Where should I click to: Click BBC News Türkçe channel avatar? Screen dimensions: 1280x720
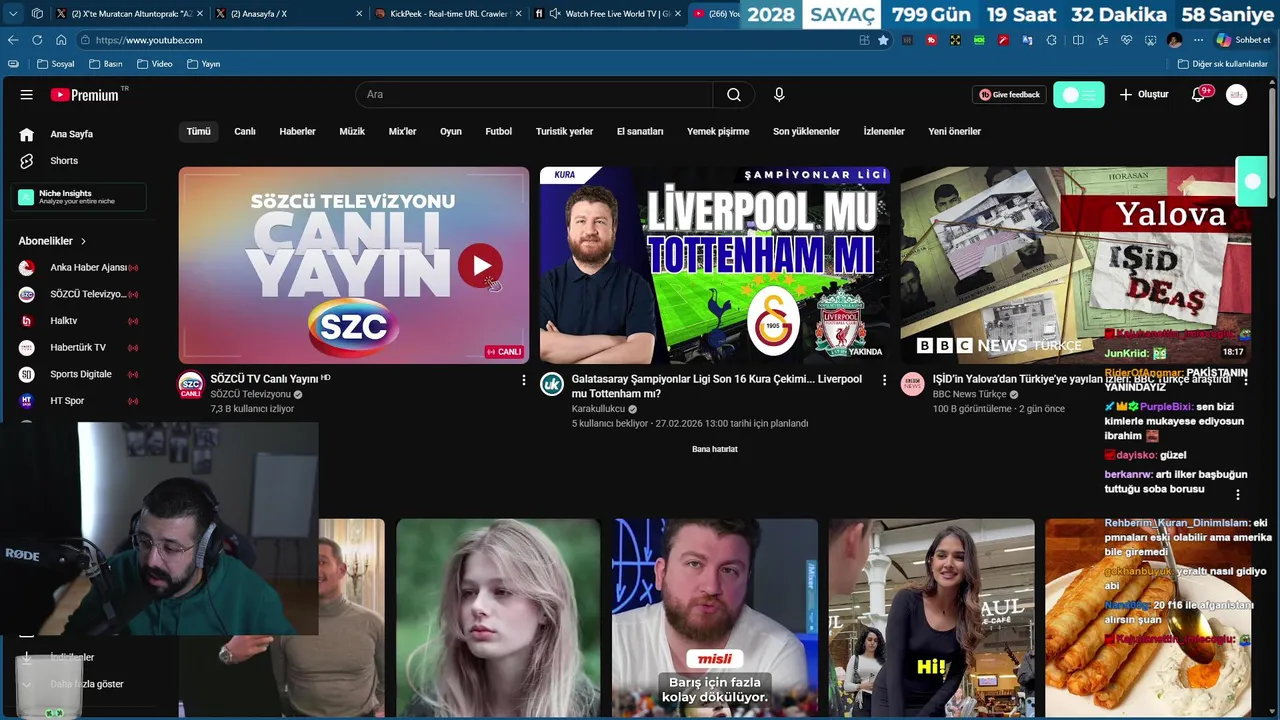[913, 384]
